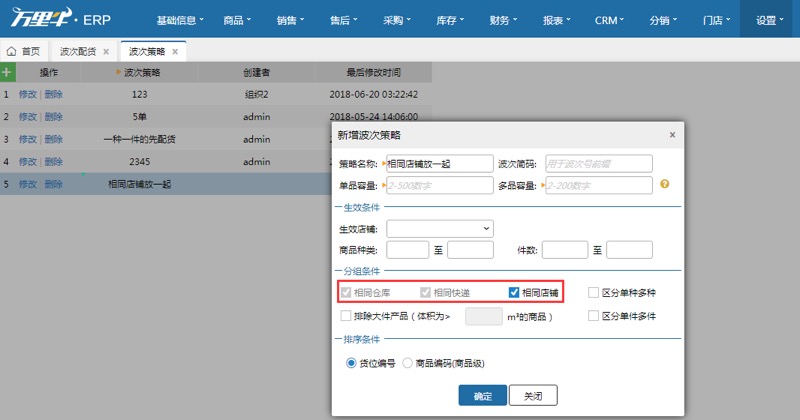Click 修改 for 一种一件的先配货 row
The image size is (800, 420).
28,139
